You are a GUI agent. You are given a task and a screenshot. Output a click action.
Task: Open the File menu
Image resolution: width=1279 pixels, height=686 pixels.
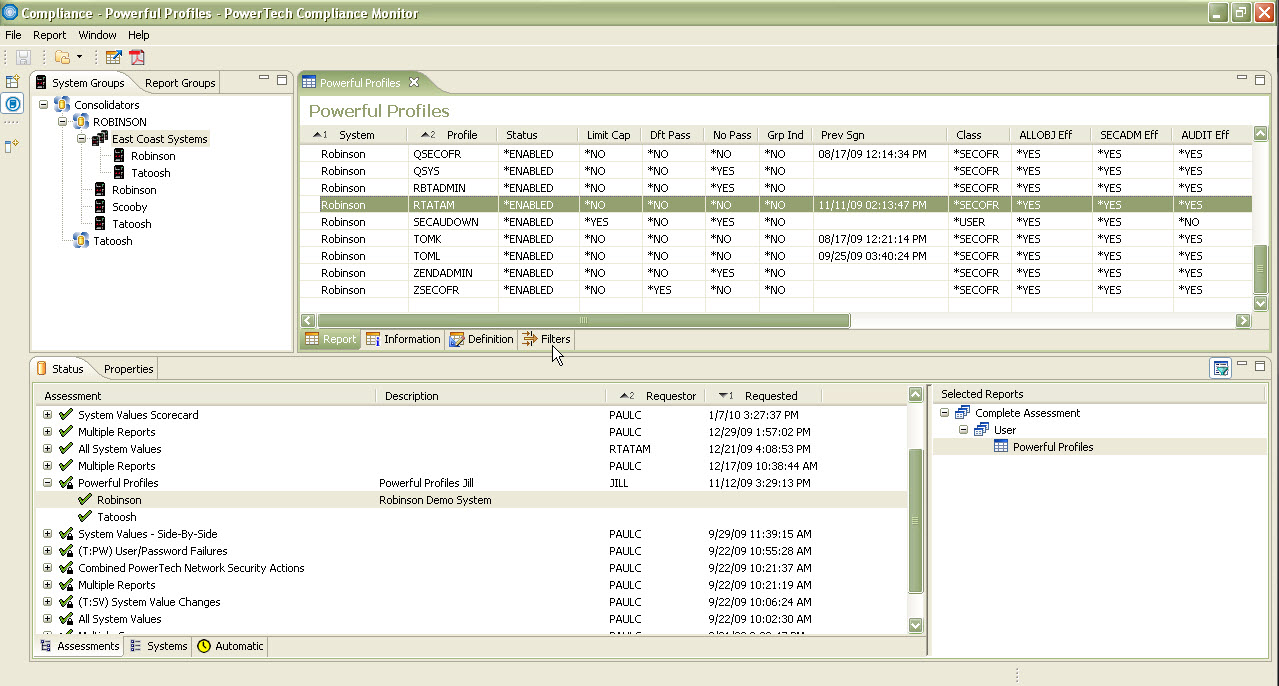(13, 35)
